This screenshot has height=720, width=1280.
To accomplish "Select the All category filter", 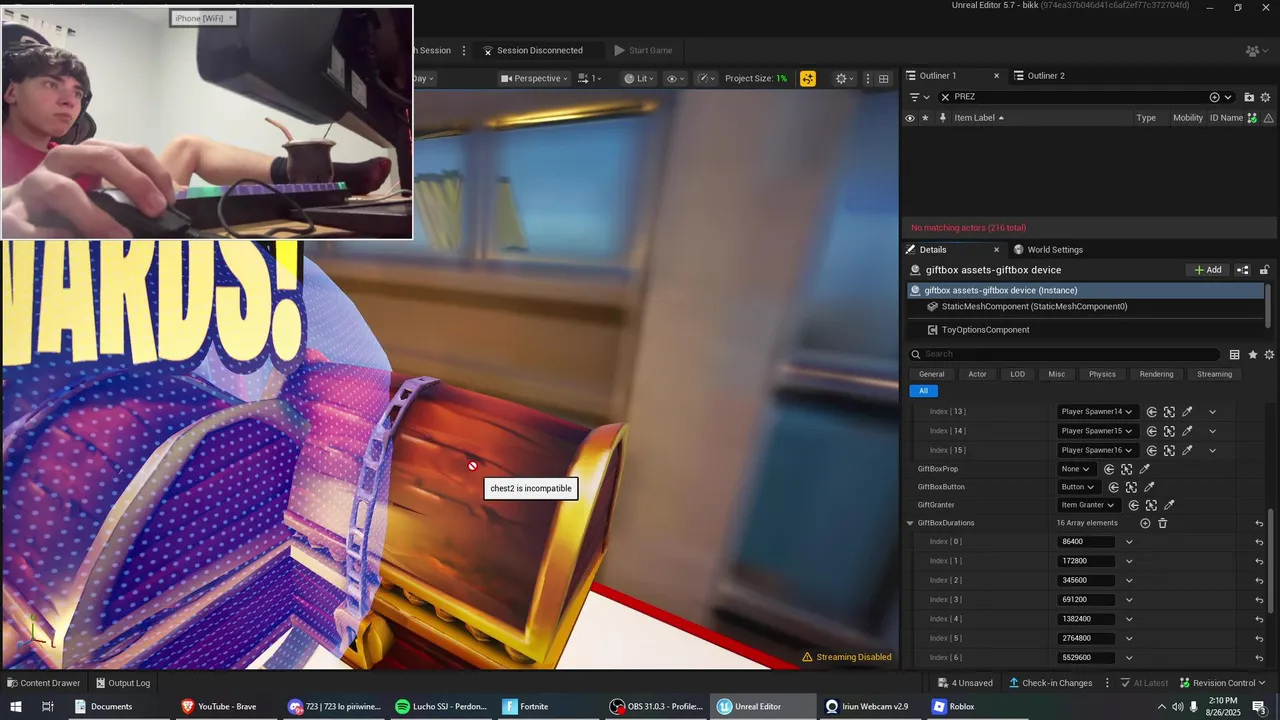I will 923,391.
